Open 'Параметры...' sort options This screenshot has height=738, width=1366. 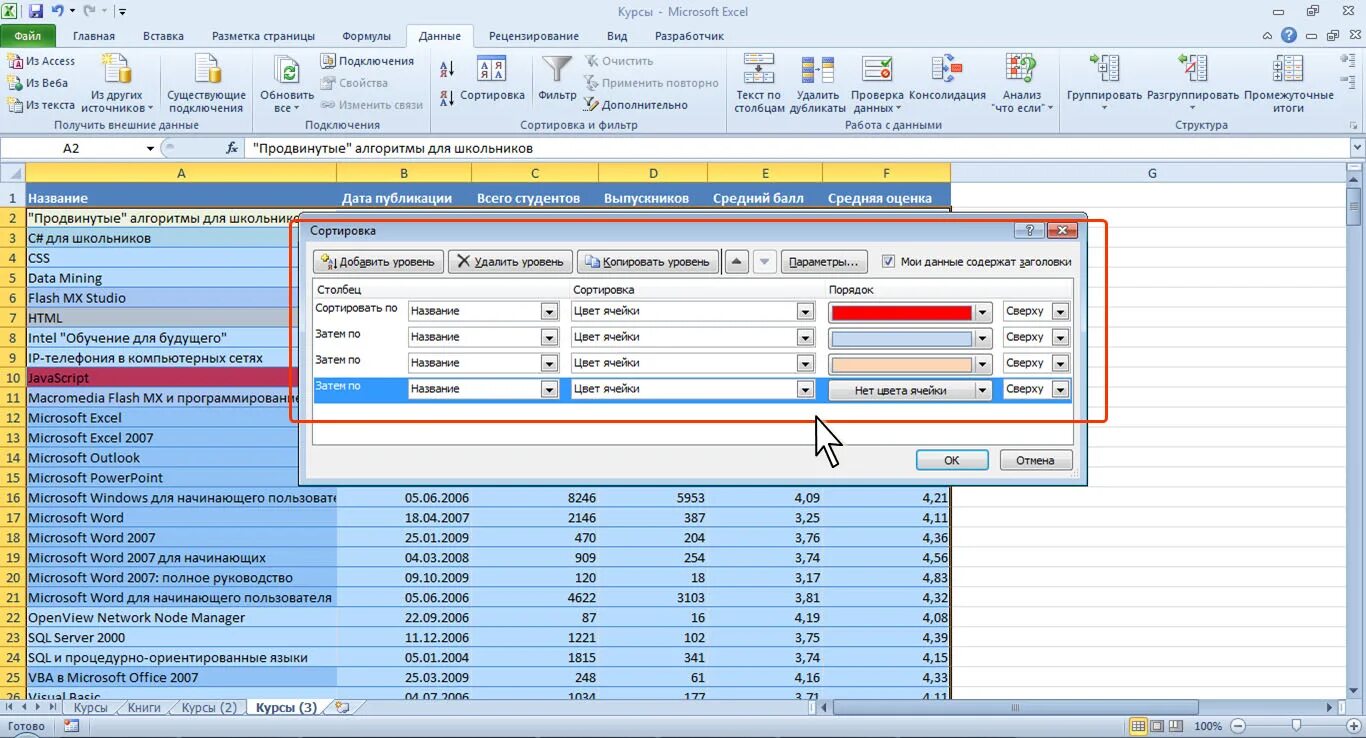(824, 262)
